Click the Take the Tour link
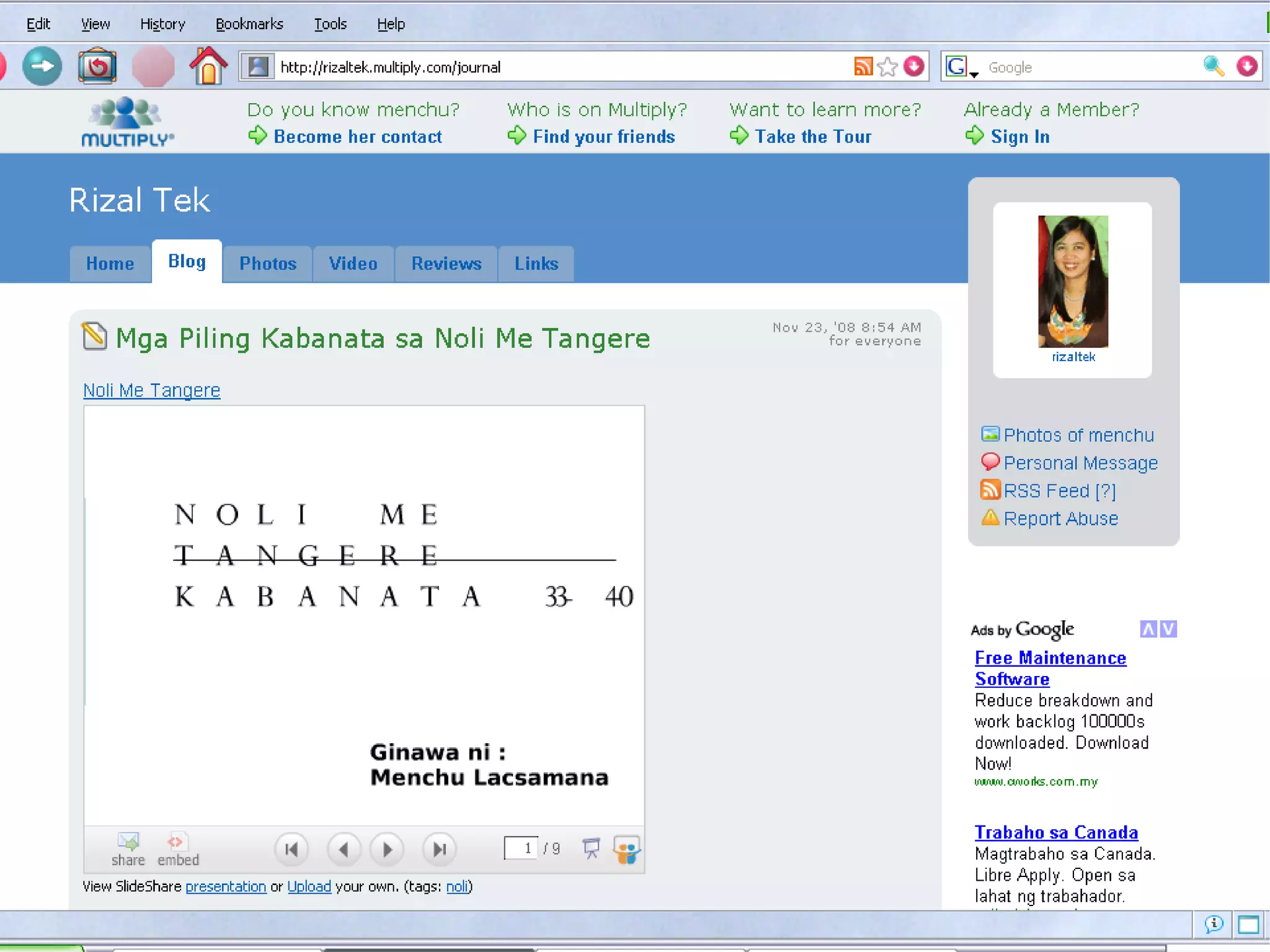Screen dimensions: 1270x952 (812, 136)
